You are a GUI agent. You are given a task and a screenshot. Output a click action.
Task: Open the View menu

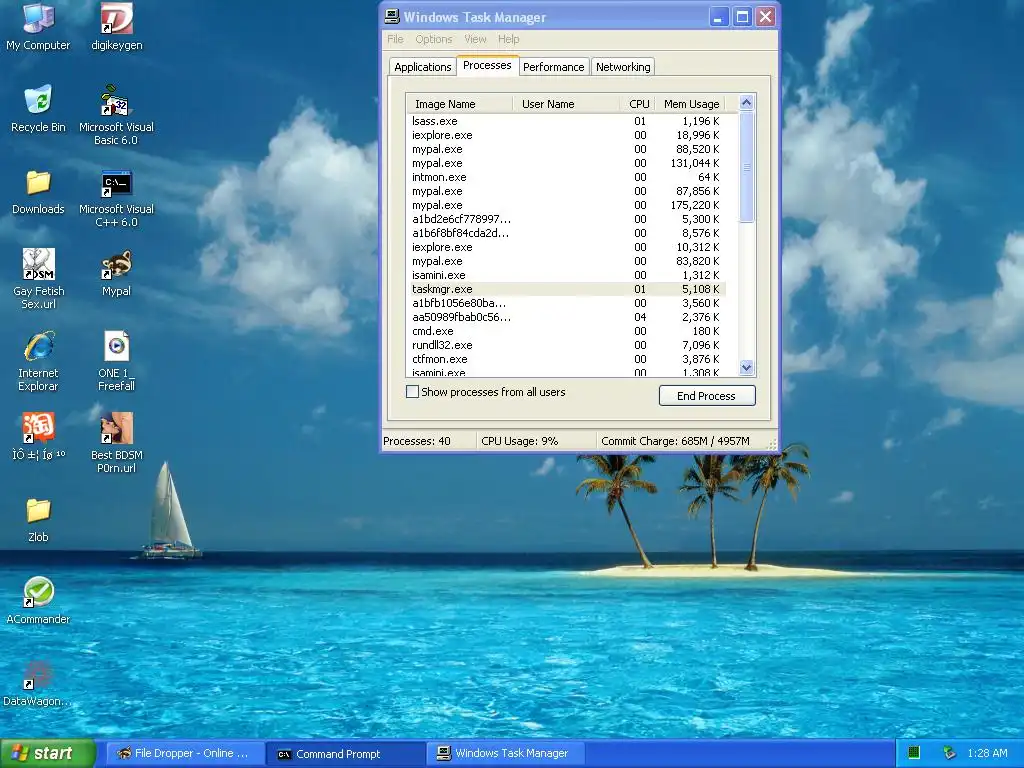[475, 39]
